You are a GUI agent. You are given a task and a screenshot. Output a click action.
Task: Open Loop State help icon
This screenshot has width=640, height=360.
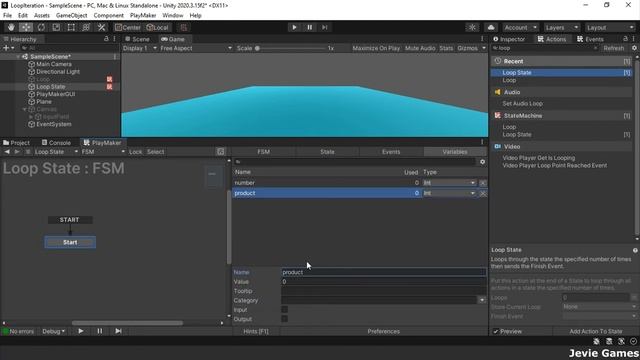[635, 250]
